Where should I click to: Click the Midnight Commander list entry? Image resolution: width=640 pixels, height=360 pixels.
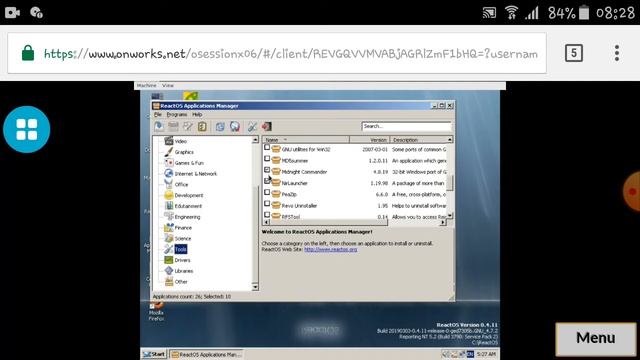304,172
